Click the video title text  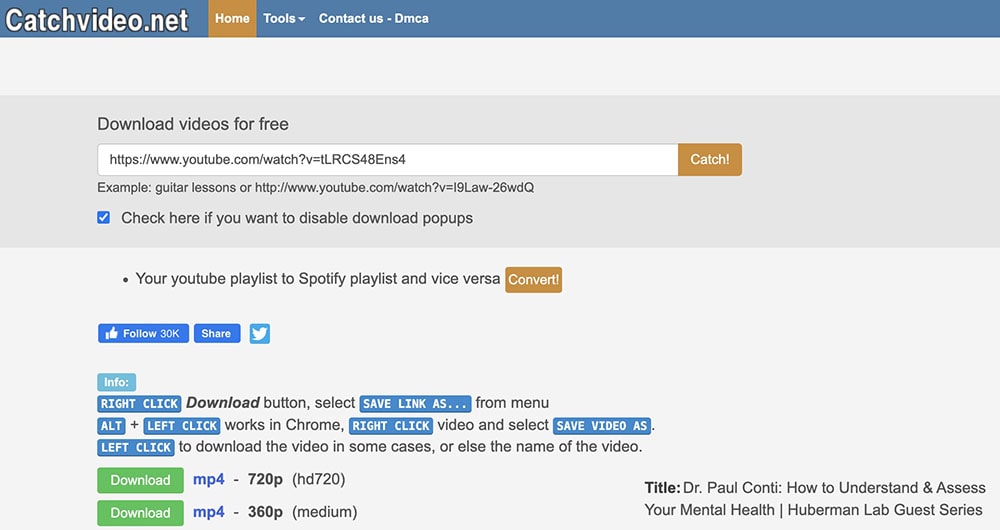[815, 498]
